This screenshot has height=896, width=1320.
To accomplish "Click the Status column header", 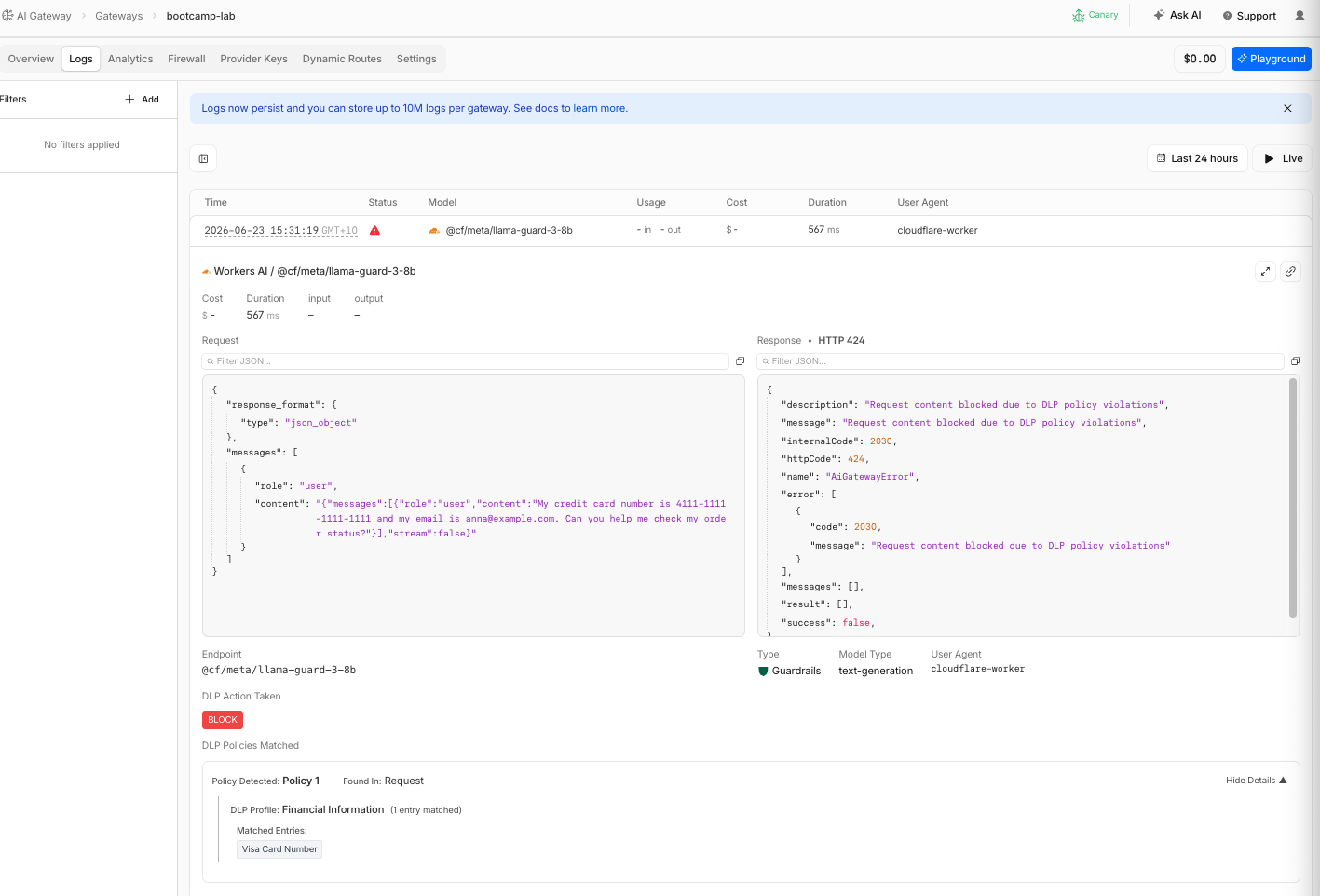I will pyautogui.click(x=383, y=202).
